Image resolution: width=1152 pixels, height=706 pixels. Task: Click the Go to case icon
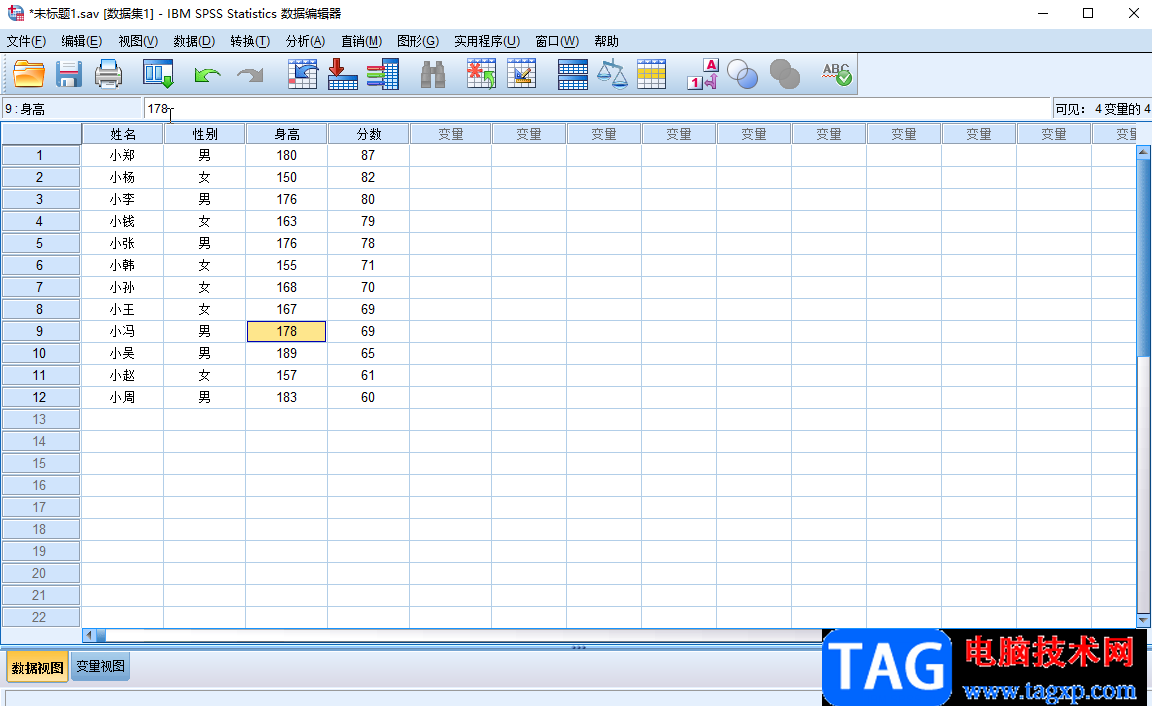(x=302, y=74)
